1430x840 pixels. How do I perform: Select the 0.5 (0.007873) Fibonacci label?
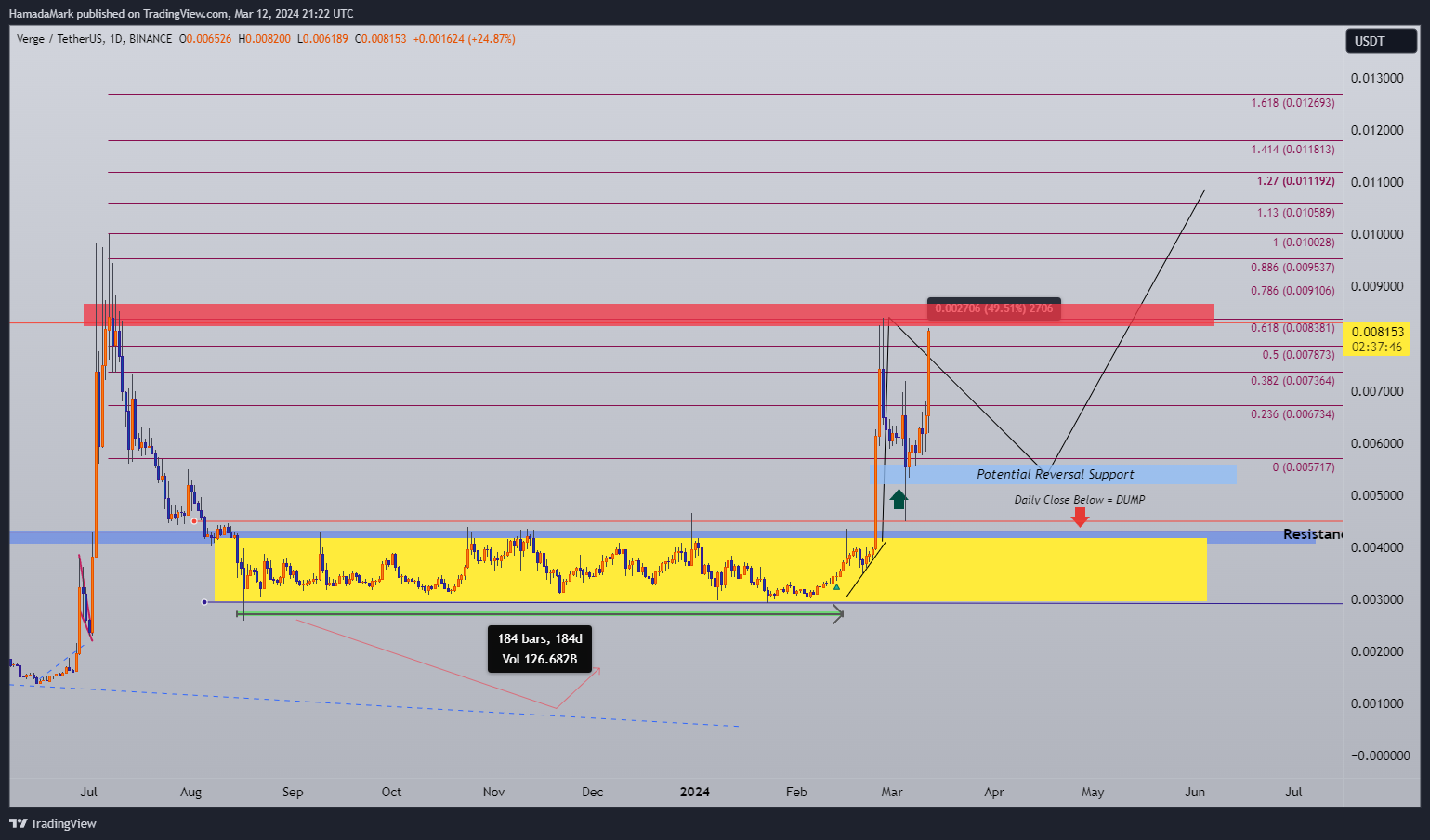pos(1298,355)
